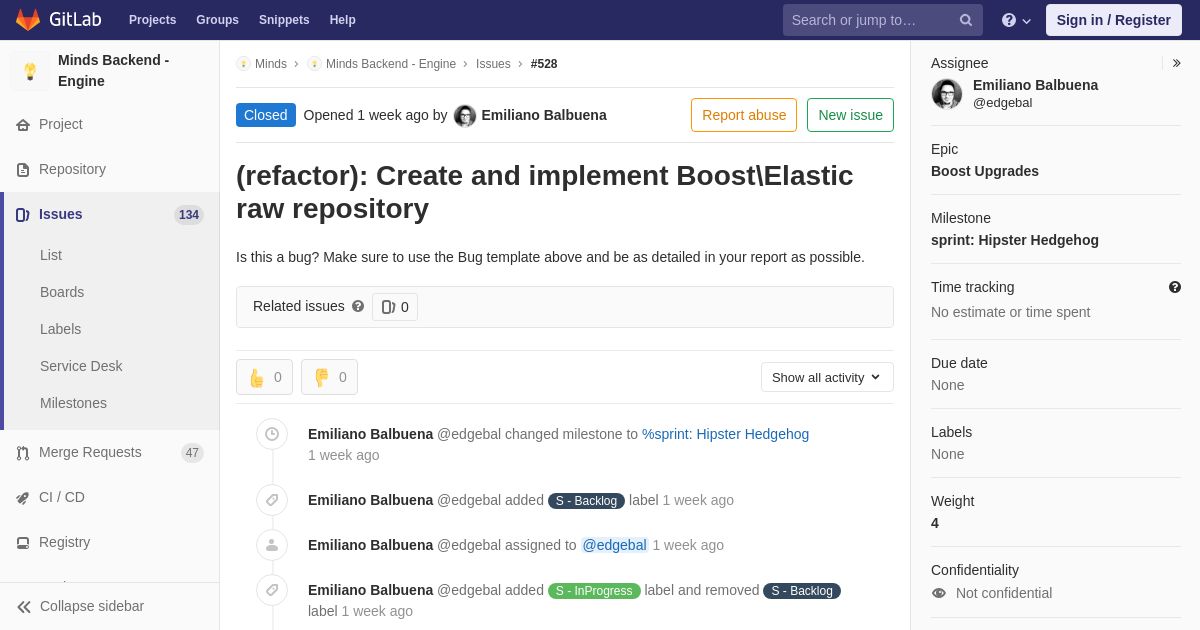Click Minds Backend - Engine breadcrumb link
The image size is (1200, 630).
[x=391, y=64]
